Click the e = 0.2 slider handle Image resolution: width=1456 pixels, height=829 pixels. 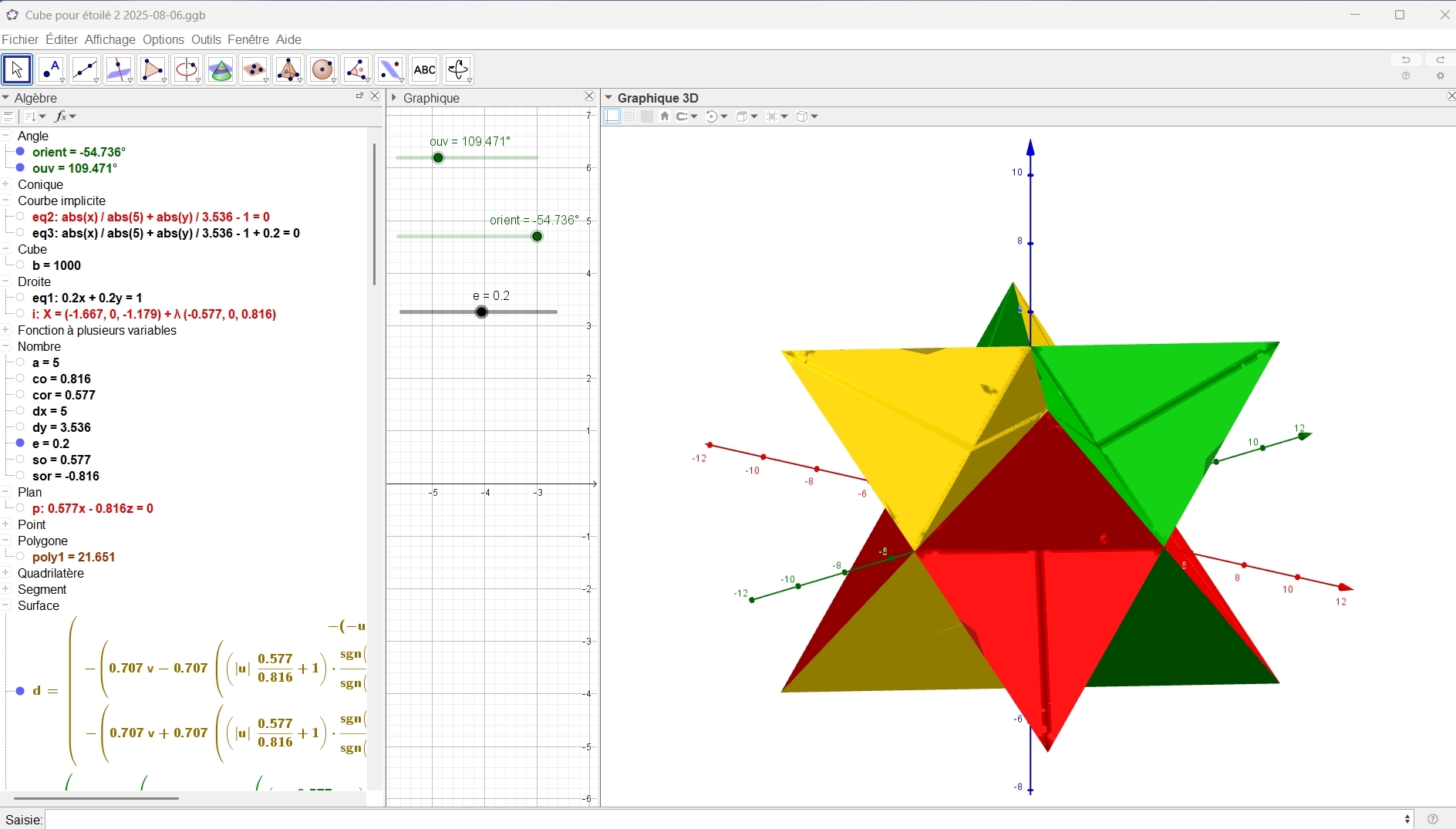tap(482, 312)
